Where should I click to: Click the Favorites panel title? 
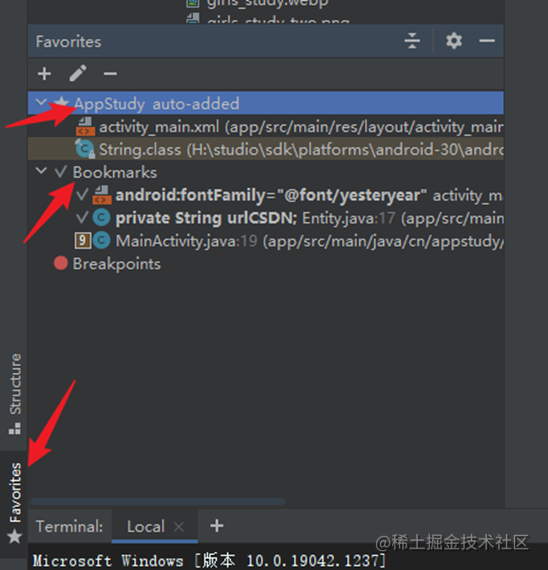68,42
